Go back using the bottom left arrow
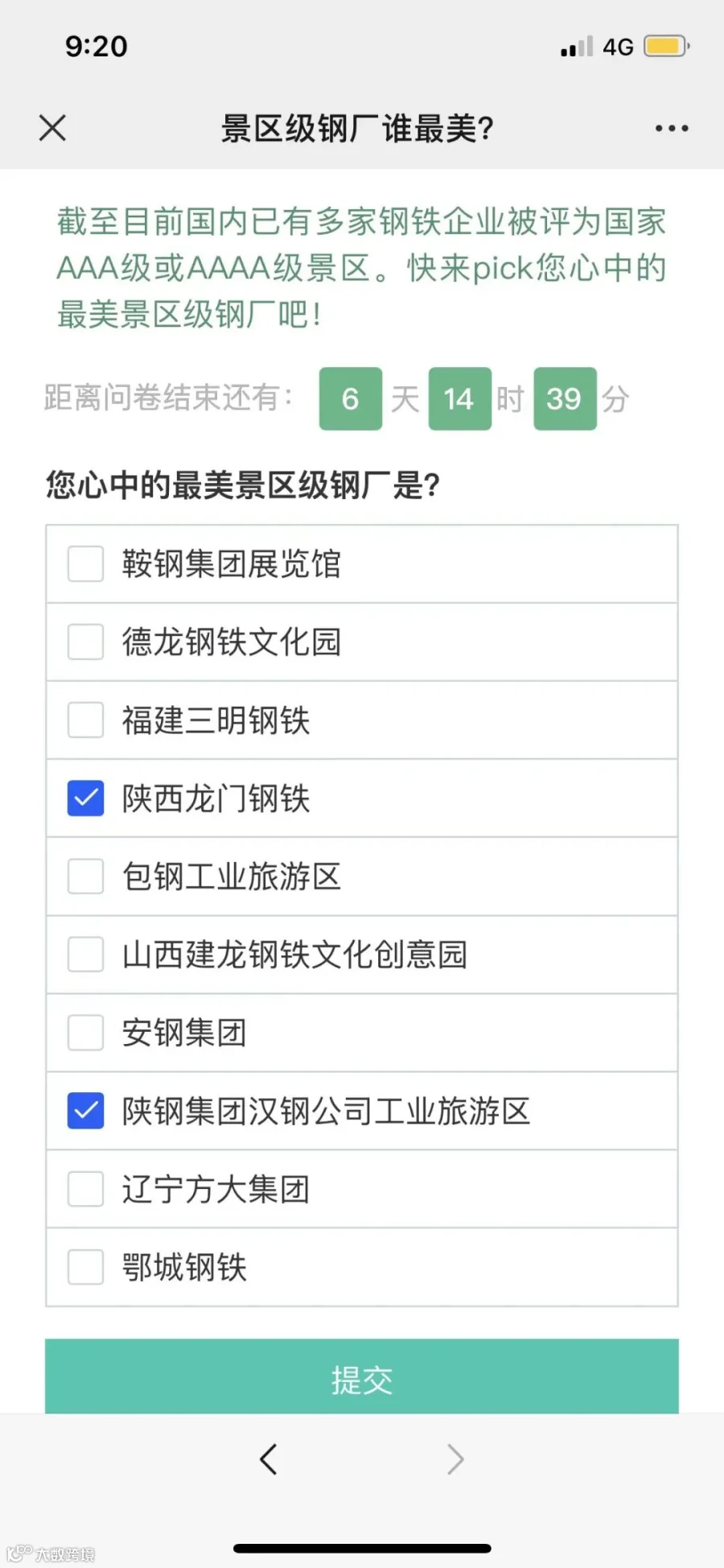724x1568 pixels. pyautogui.click(x=269, y=1459)
